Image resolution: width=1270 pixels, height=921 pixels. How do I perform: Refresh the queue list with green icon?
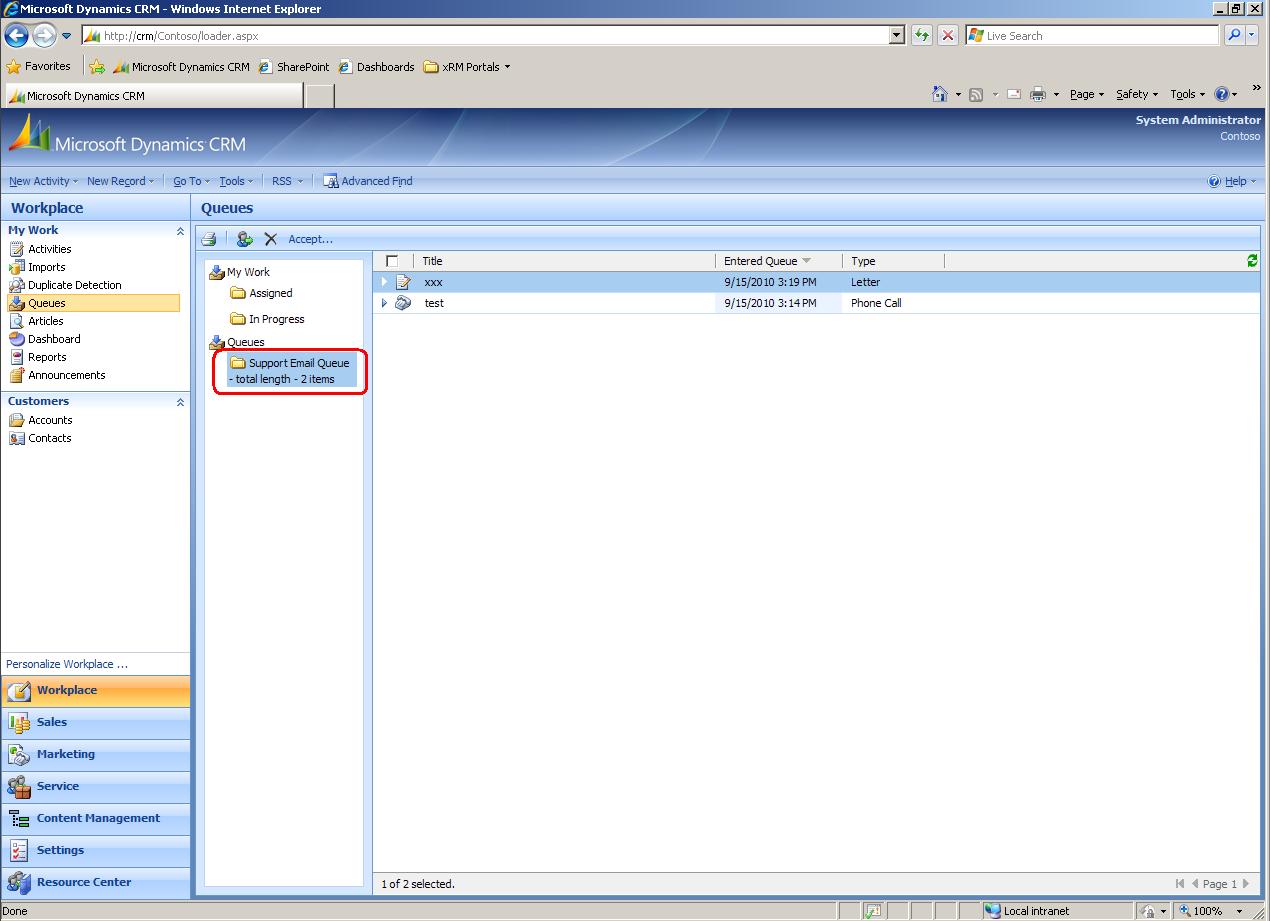point(1252,261)
